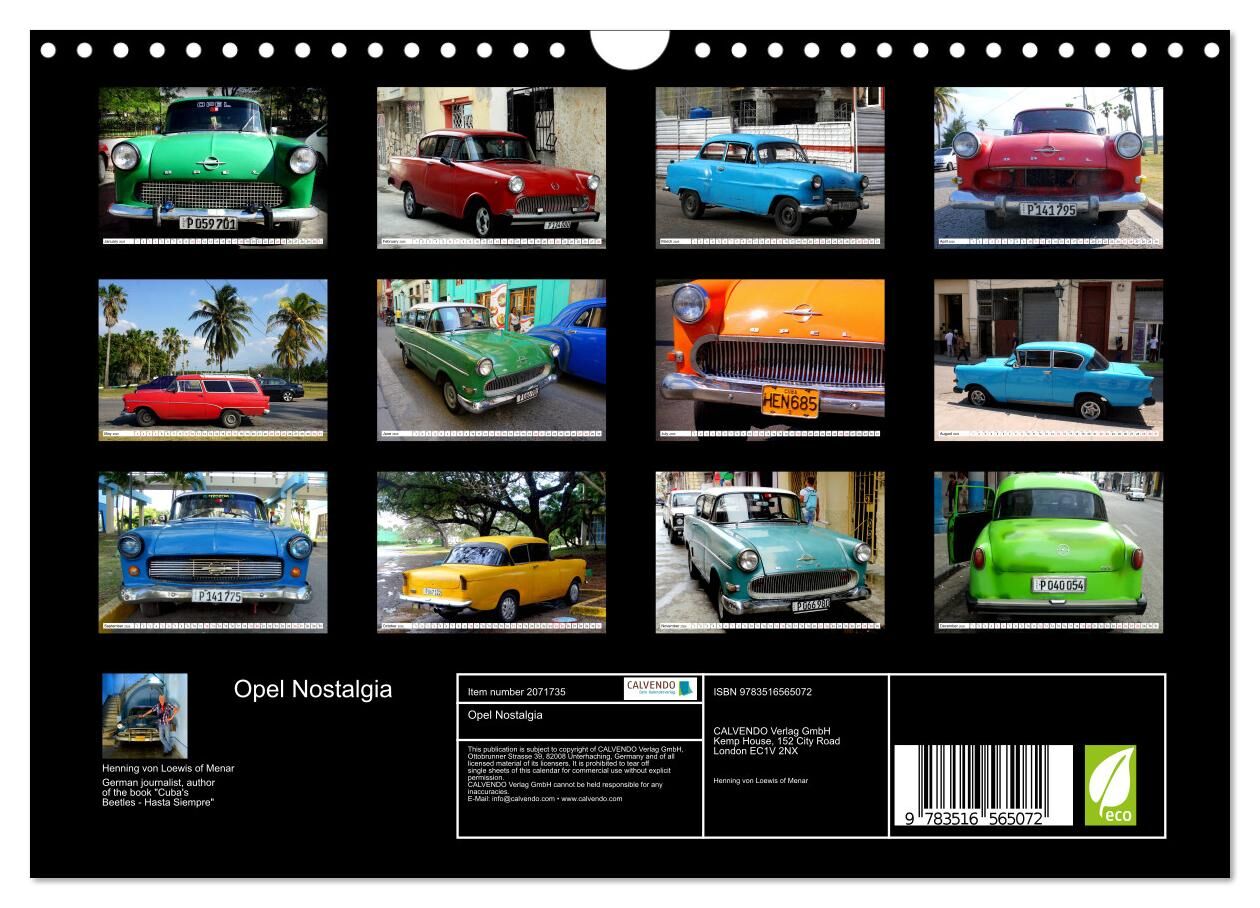Select the May red wagon with palms photo
The height and width of the screenshot is (908, 1260).
coord(213,355)
